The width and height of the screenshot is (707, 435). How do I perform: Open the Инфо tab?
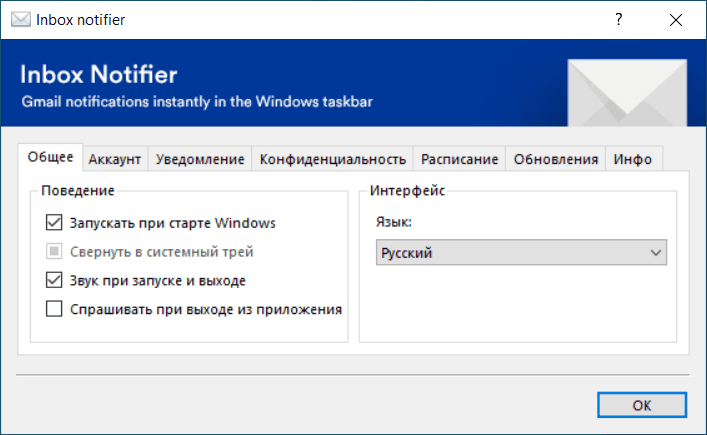pyautogui.click(x=633, y=159)
